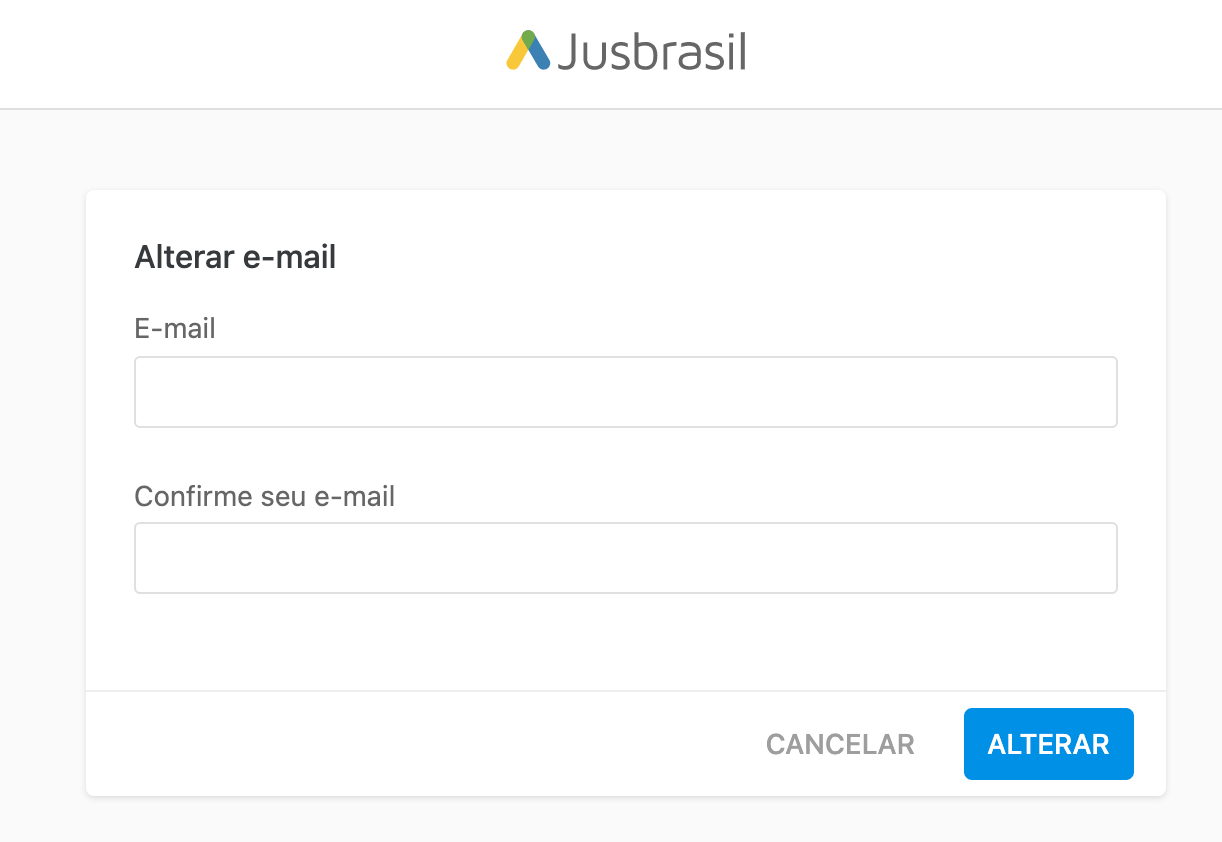Submit the email change with Alterar
This screenshot has width=1222, height=842.
point(1049,744)
